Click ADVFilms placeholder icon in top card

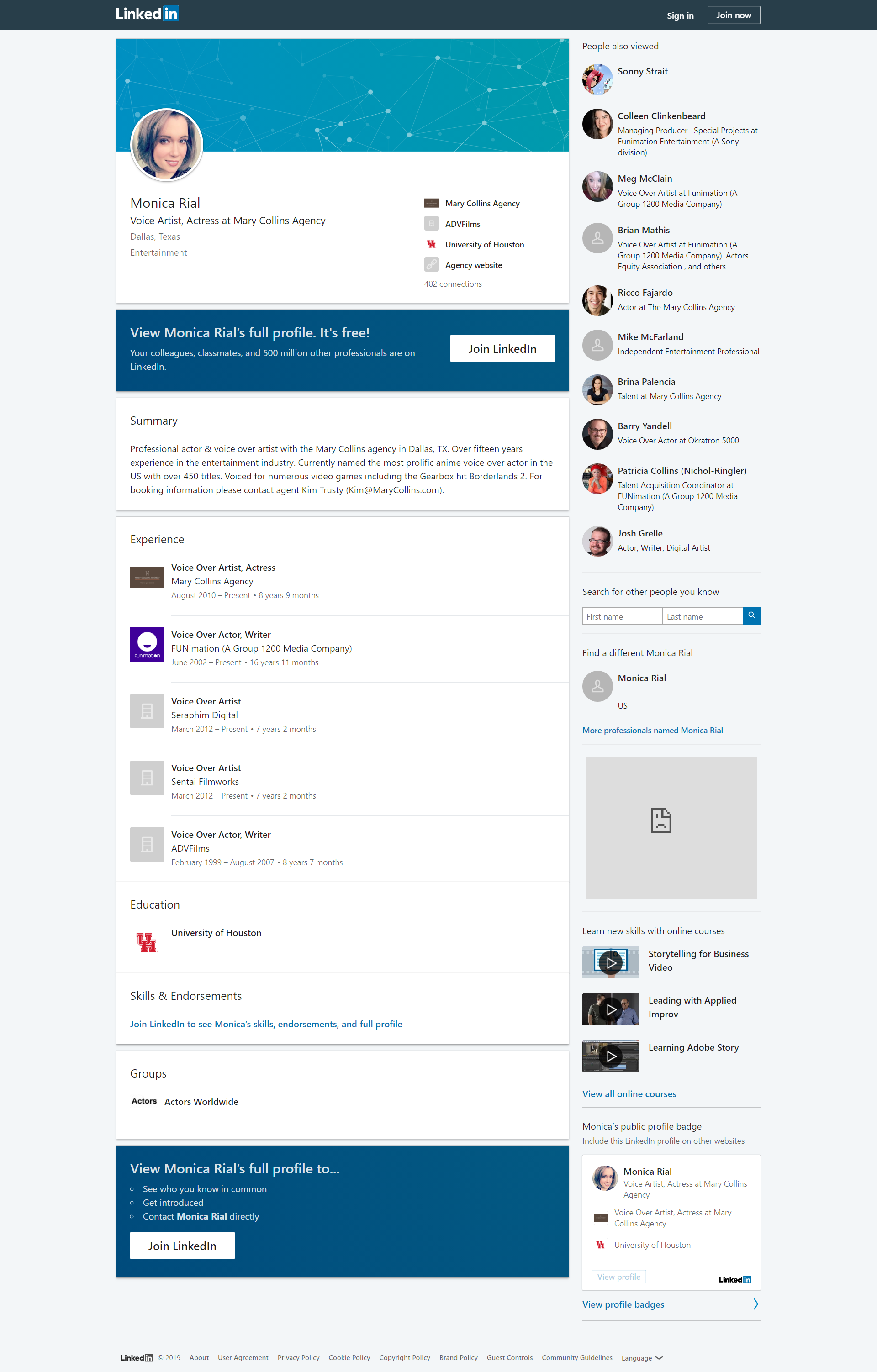(431, 224)
